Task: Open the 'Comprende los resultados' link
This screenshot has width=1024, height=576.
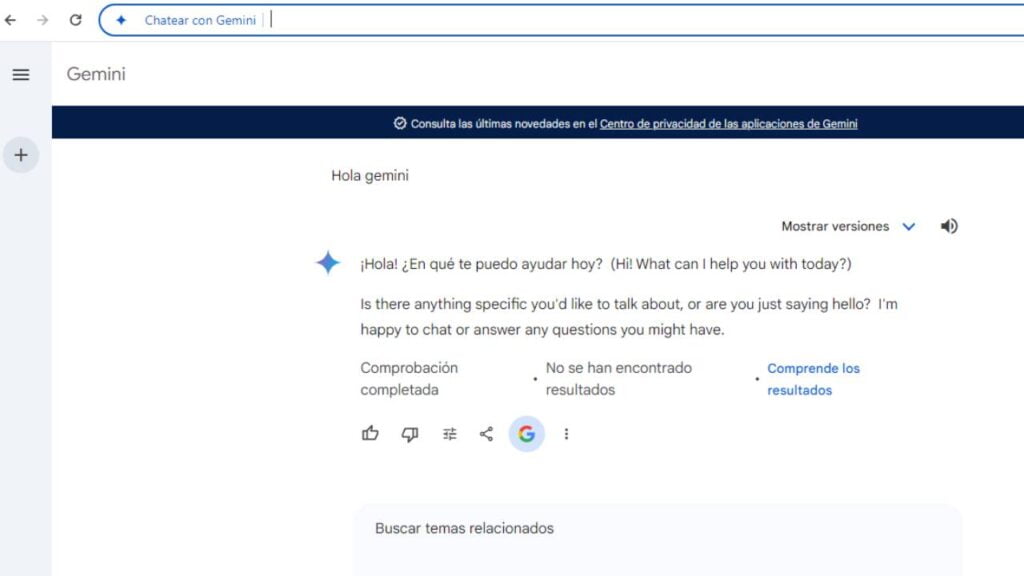Action: pos(813,379)
